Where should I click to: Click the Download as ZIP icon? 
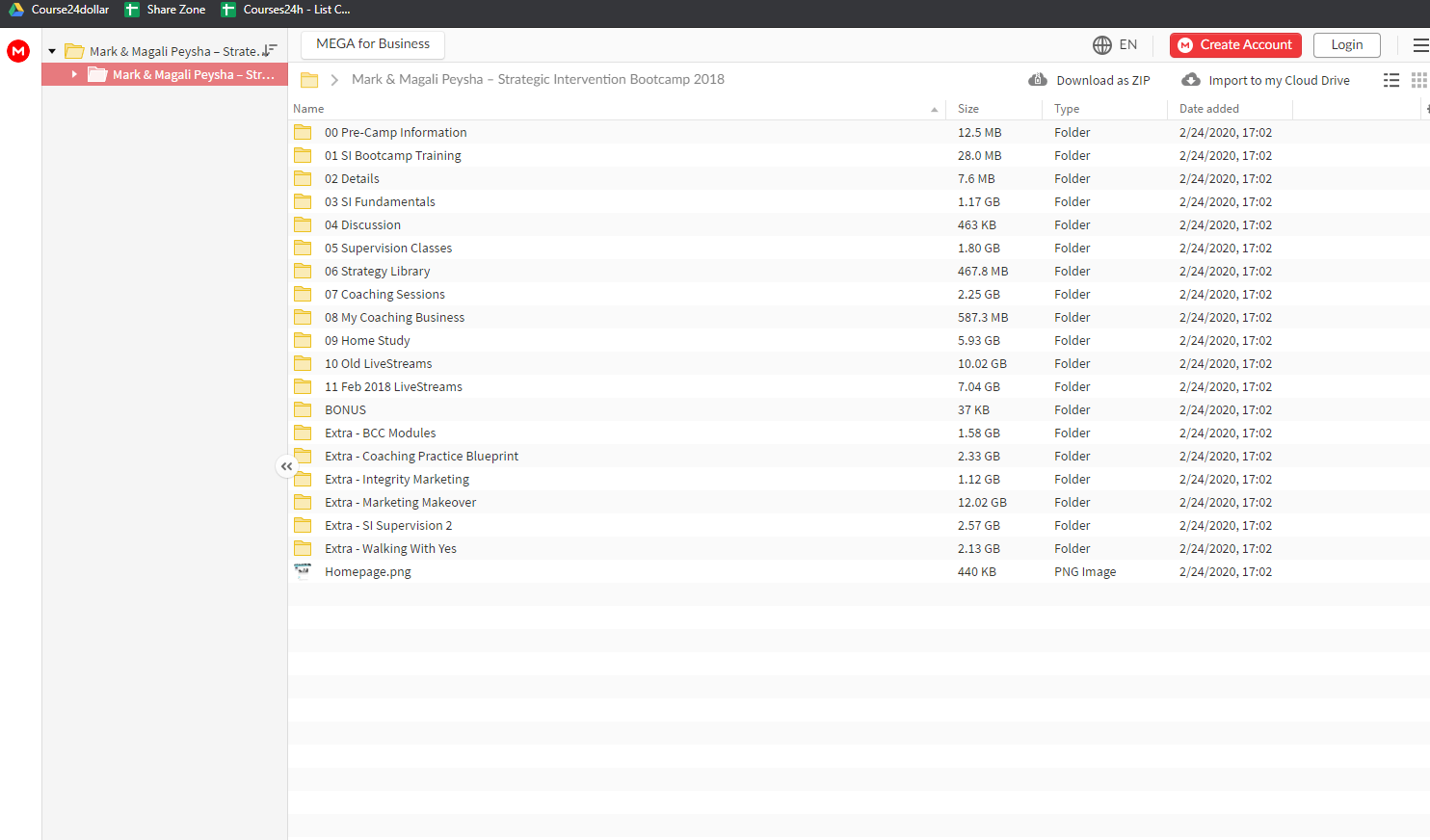[1038, 80]
